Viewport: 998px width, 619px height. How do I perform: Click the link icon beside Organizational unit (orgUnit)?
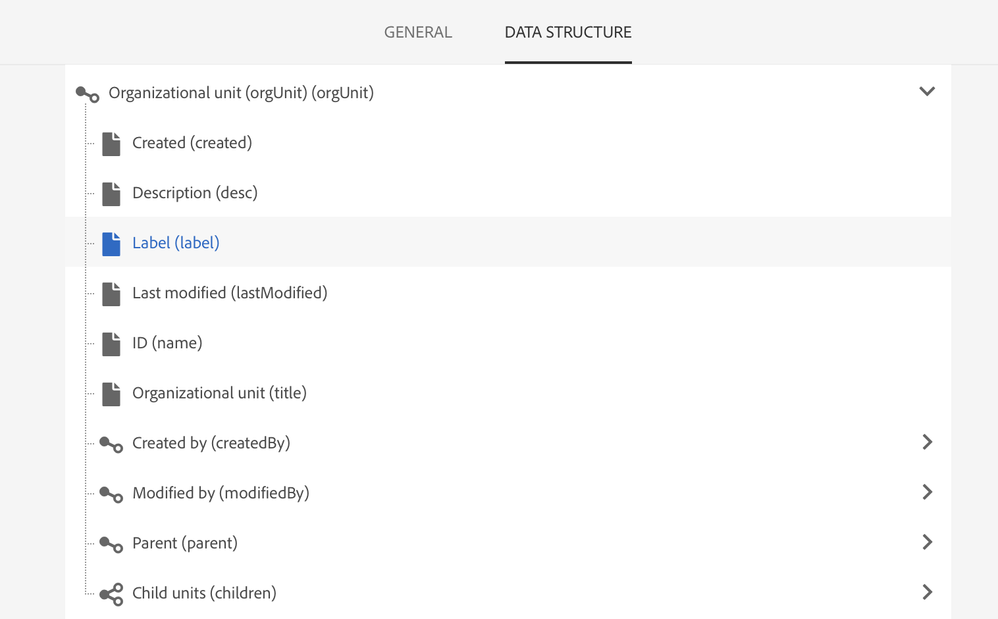[x=87, y=92]
